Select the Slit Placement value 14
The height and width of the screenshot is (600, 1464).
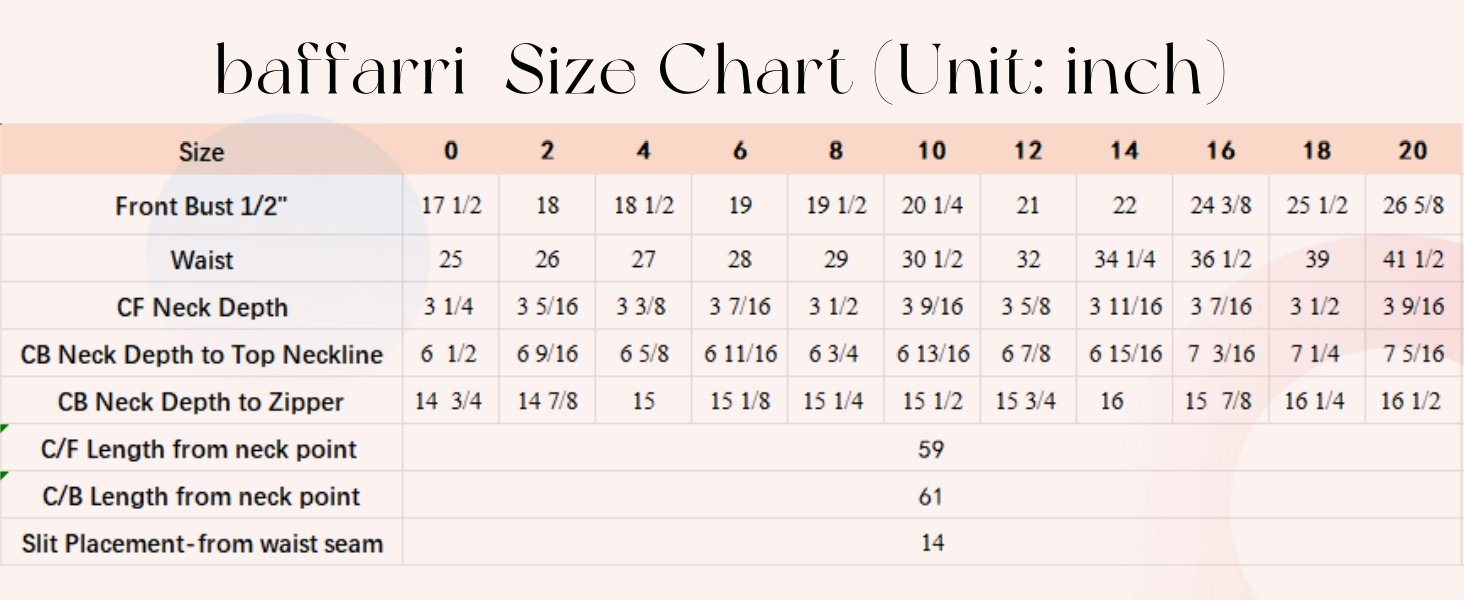932,543
